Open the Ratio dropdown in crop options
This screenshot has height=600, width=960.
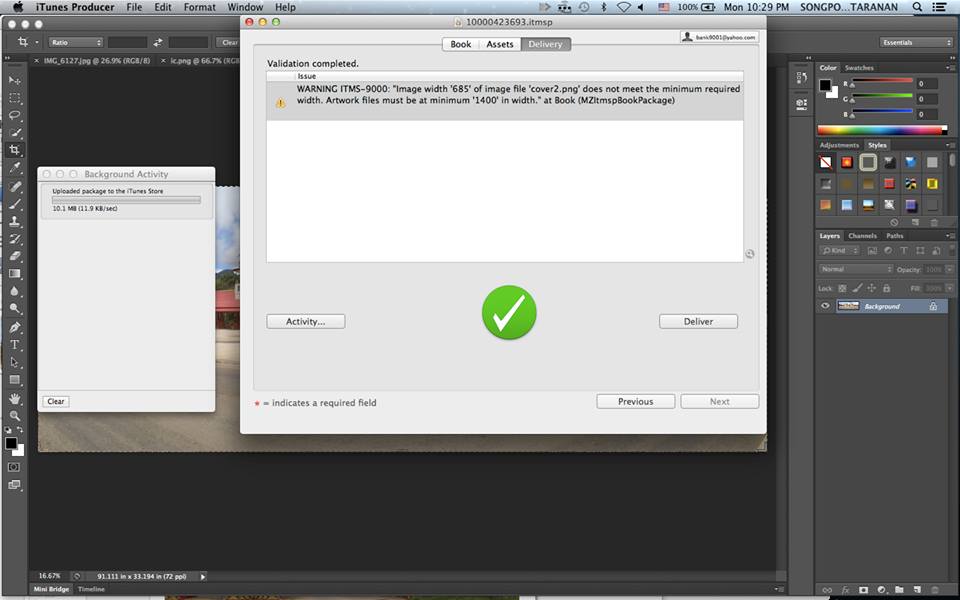coord(75,42)
